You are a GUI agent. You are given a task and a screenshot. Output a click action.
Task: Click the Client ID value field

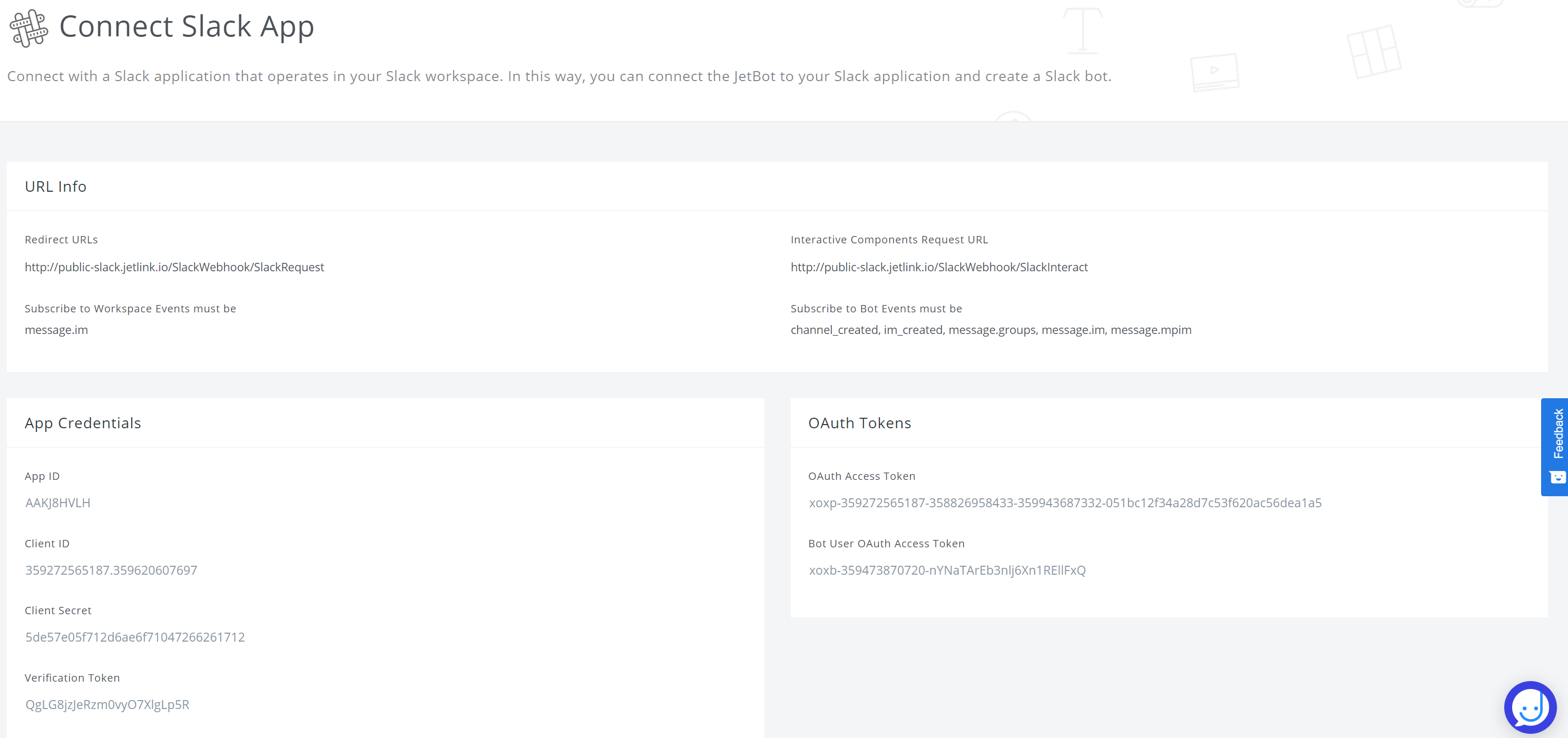(111, 570)
